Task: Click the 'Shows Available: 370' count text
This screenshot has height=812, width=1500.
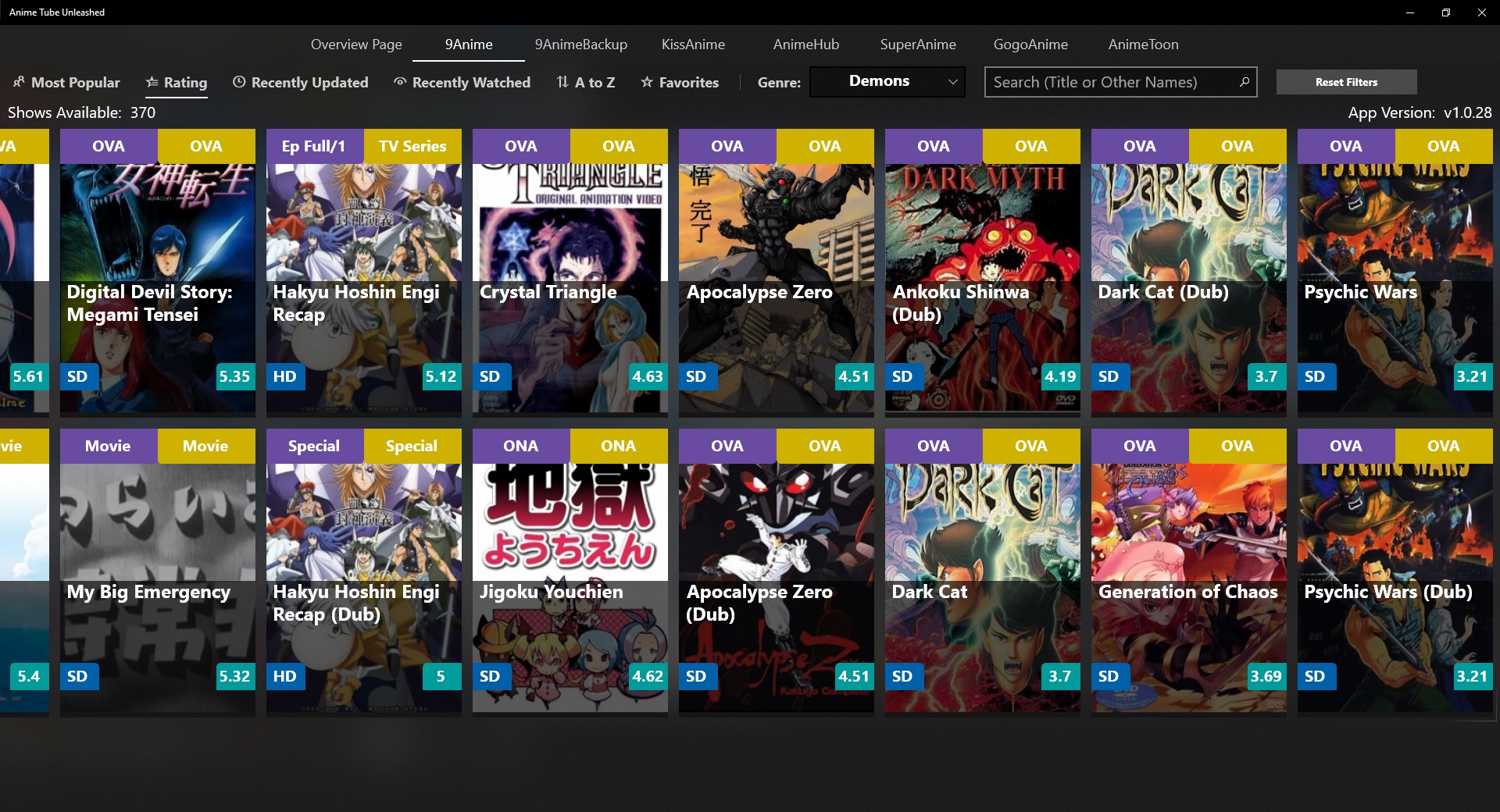Action: 82,112
